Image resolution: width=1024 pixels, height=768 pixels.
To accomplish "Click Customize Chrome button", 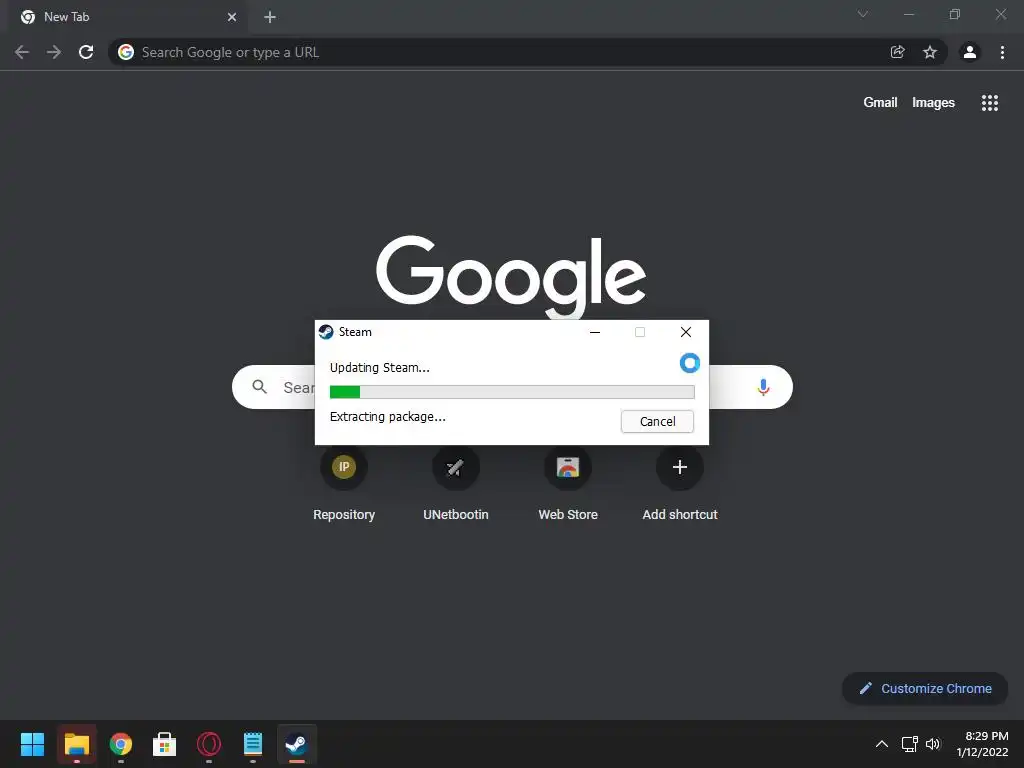I will [x=925, y=688].
